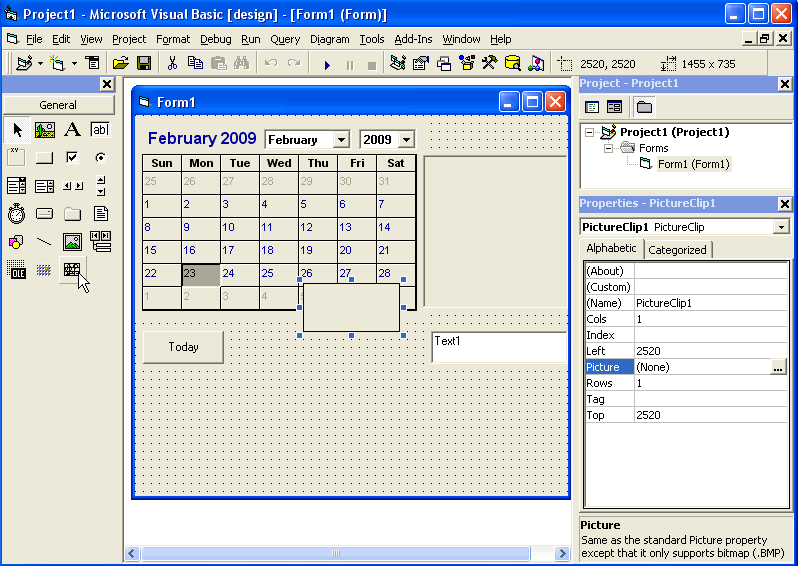Select the OptionButton control tool
Image resolution: width=798 pixels, height=566 pixels.
100,158
